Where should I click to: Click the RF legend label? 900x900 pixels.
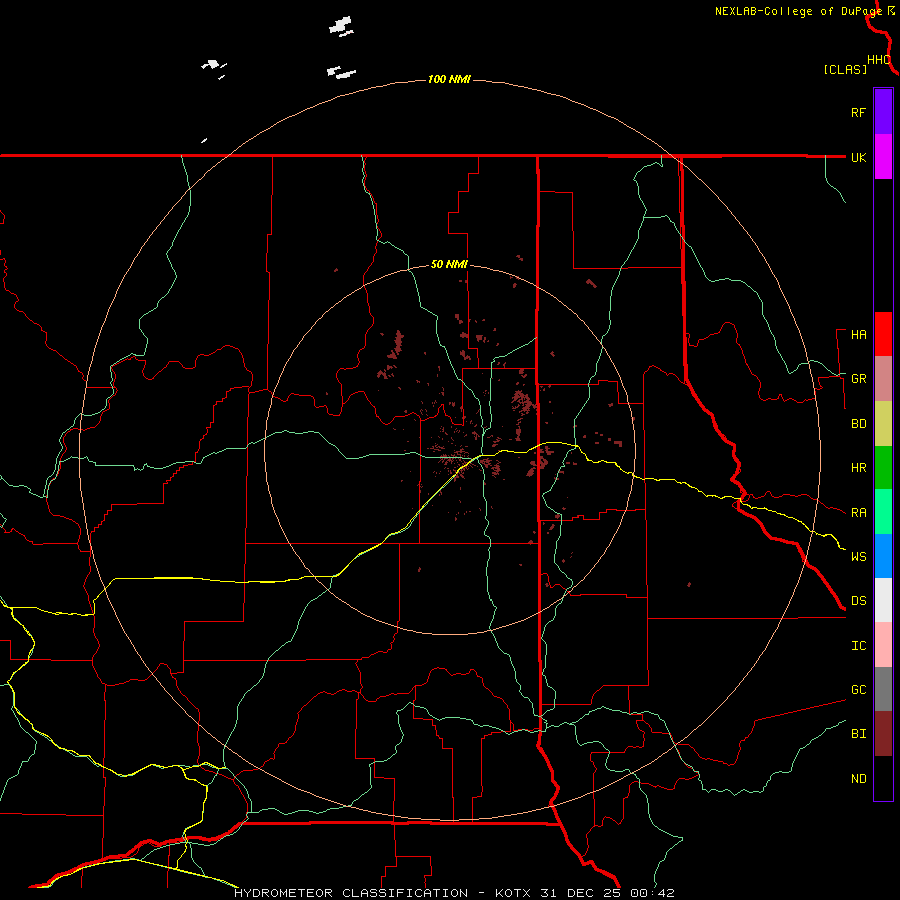pos(858,112)
